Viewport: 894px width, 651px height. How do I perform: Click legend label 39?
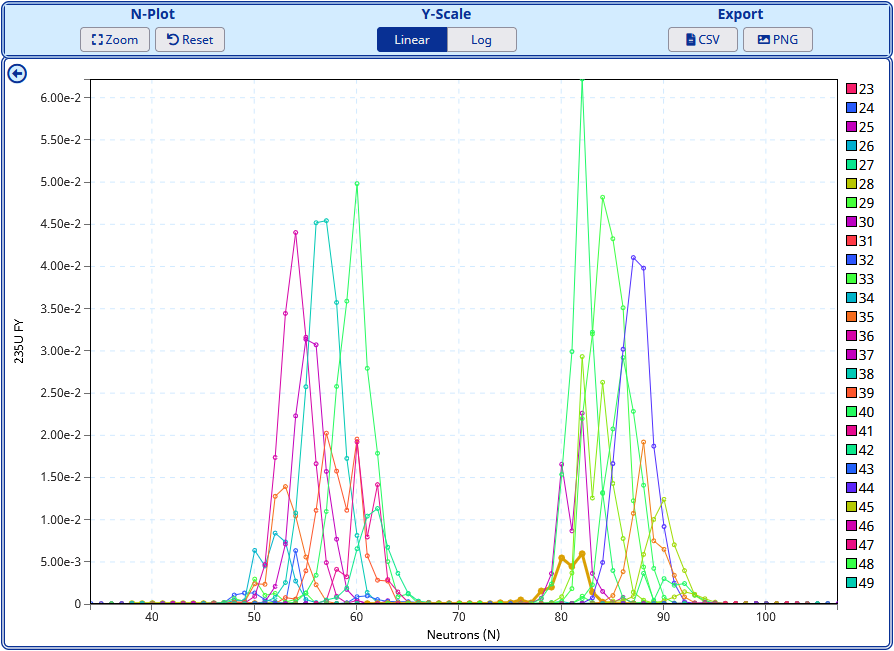coord(866,393)
